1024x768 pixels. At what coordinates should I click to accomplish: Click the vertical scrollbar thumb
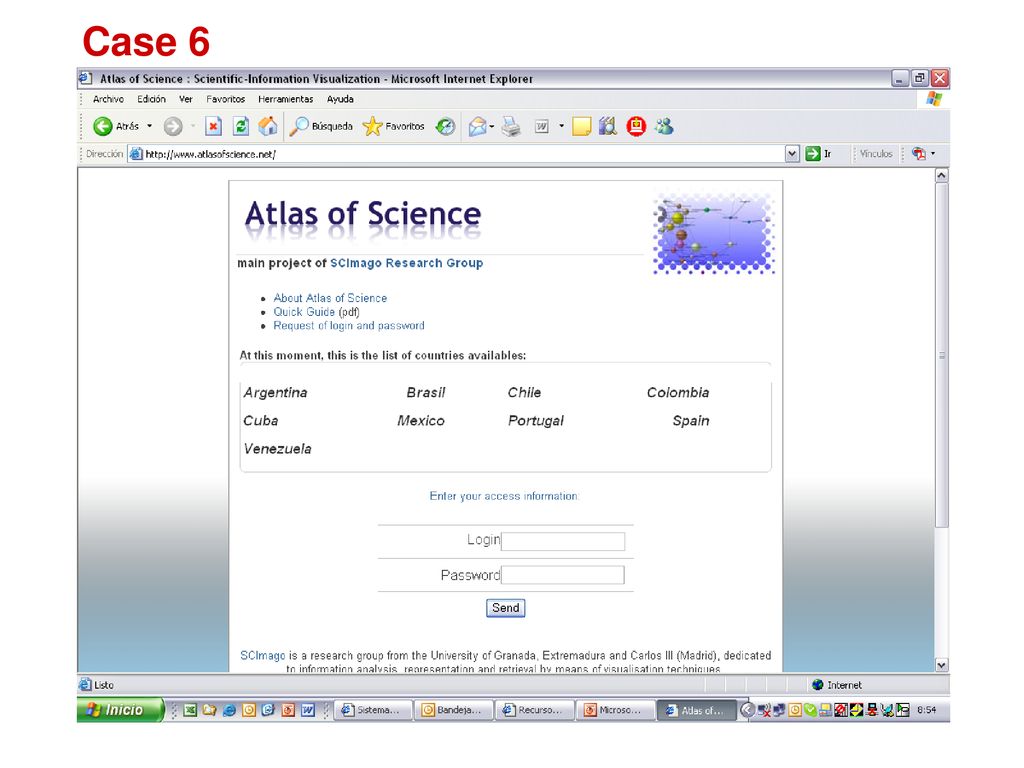point(941,355)
